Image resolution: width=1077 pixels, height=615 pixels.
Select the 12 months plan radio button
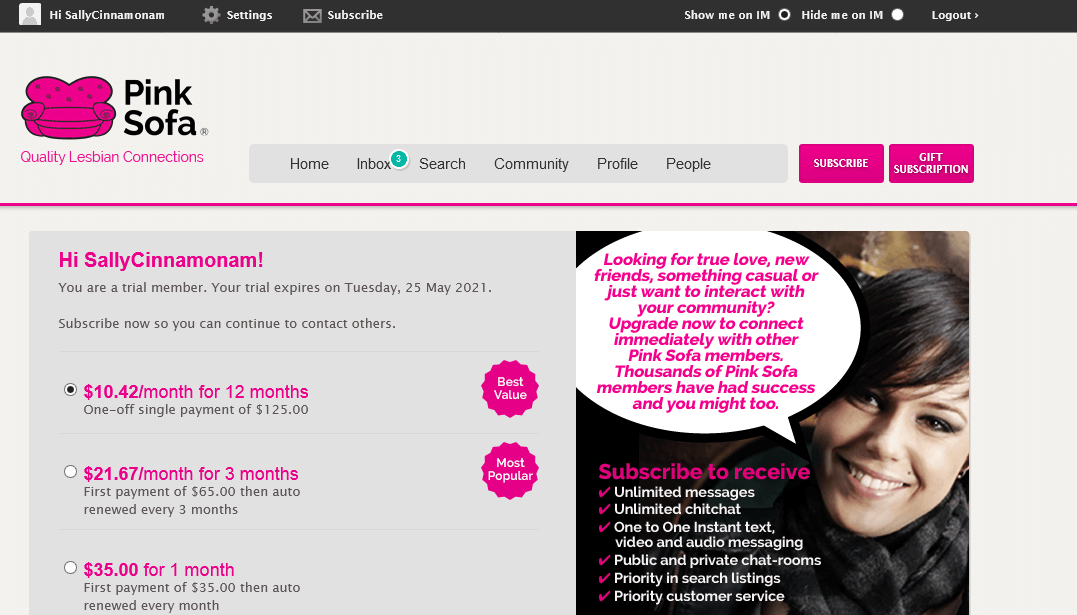point(70,390)
